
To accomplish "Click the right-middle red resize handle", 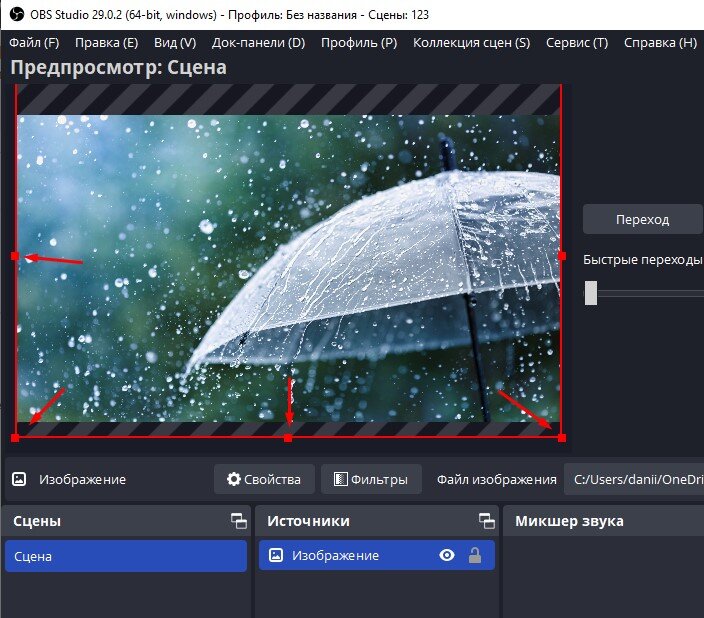I will [x=562, y=256].
